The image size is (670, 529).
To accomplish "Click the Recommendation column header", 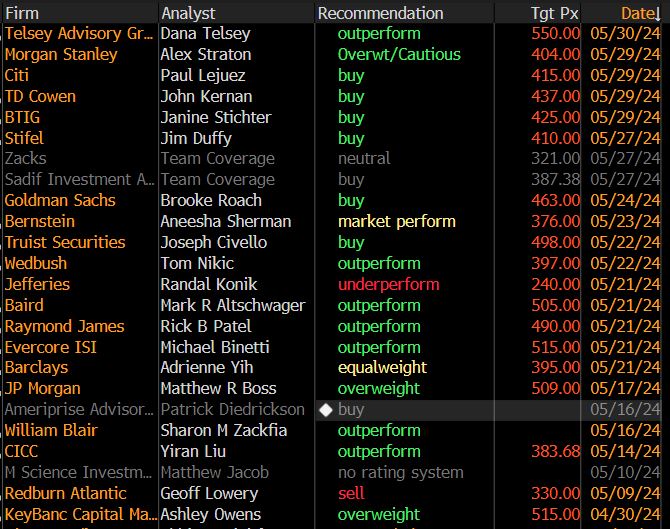I will (x=380, y=13).
